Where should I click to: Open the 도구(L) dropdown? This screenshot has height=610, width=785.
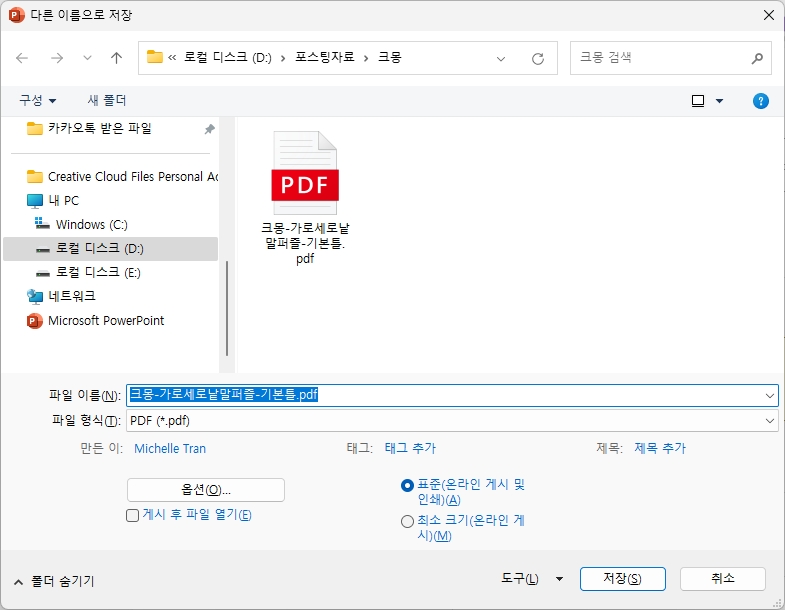coord(532,579)
